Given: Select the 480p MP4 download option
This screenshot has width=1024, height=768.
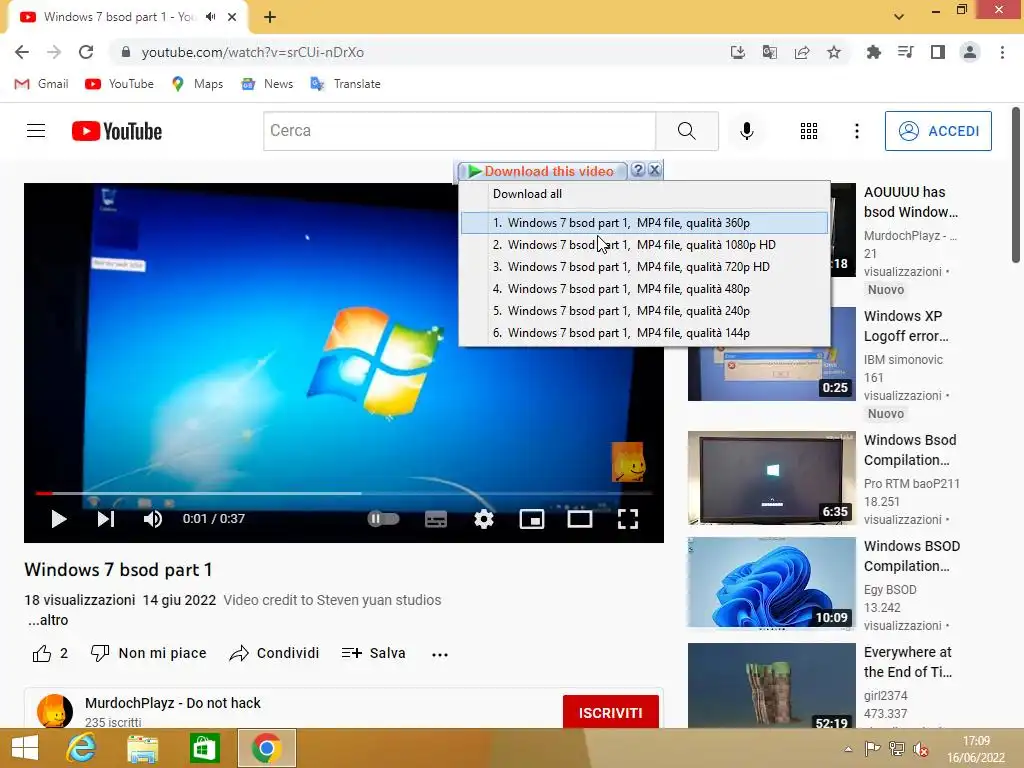Looking at the screenshot, I should tap(644, 289).
